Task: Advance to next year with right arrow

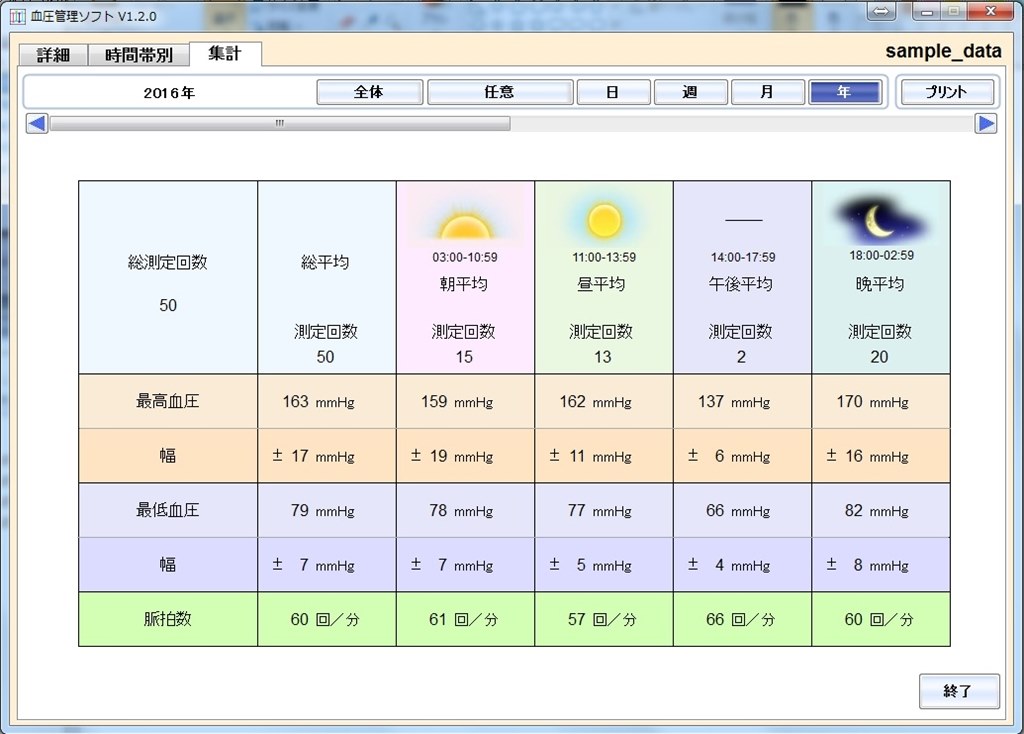Action: click(x=986, y=123)
